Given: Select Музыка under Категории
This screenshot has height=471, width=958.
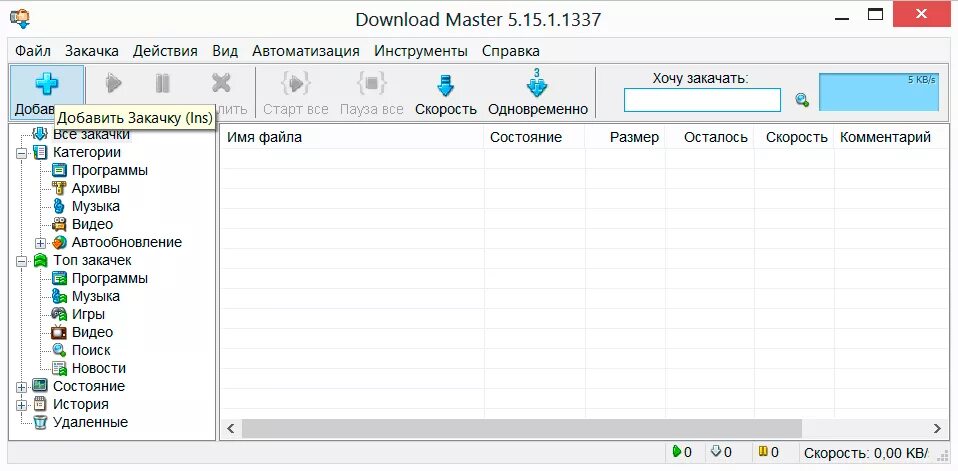Looking at the screenshot, I should [x=95, y=206].
